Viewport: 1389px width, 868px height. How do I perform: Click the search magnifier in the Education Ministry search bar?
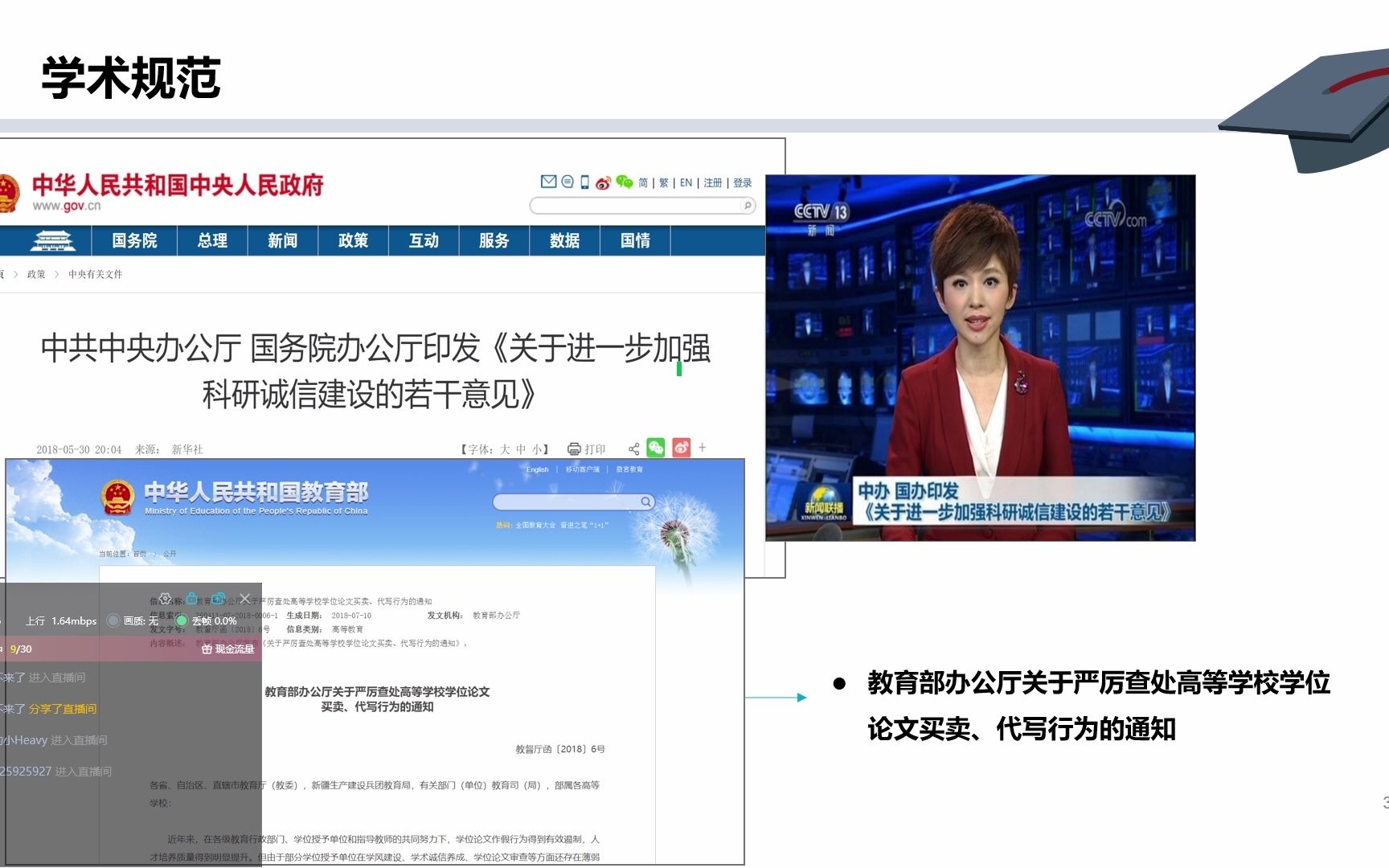click(645, 502)
